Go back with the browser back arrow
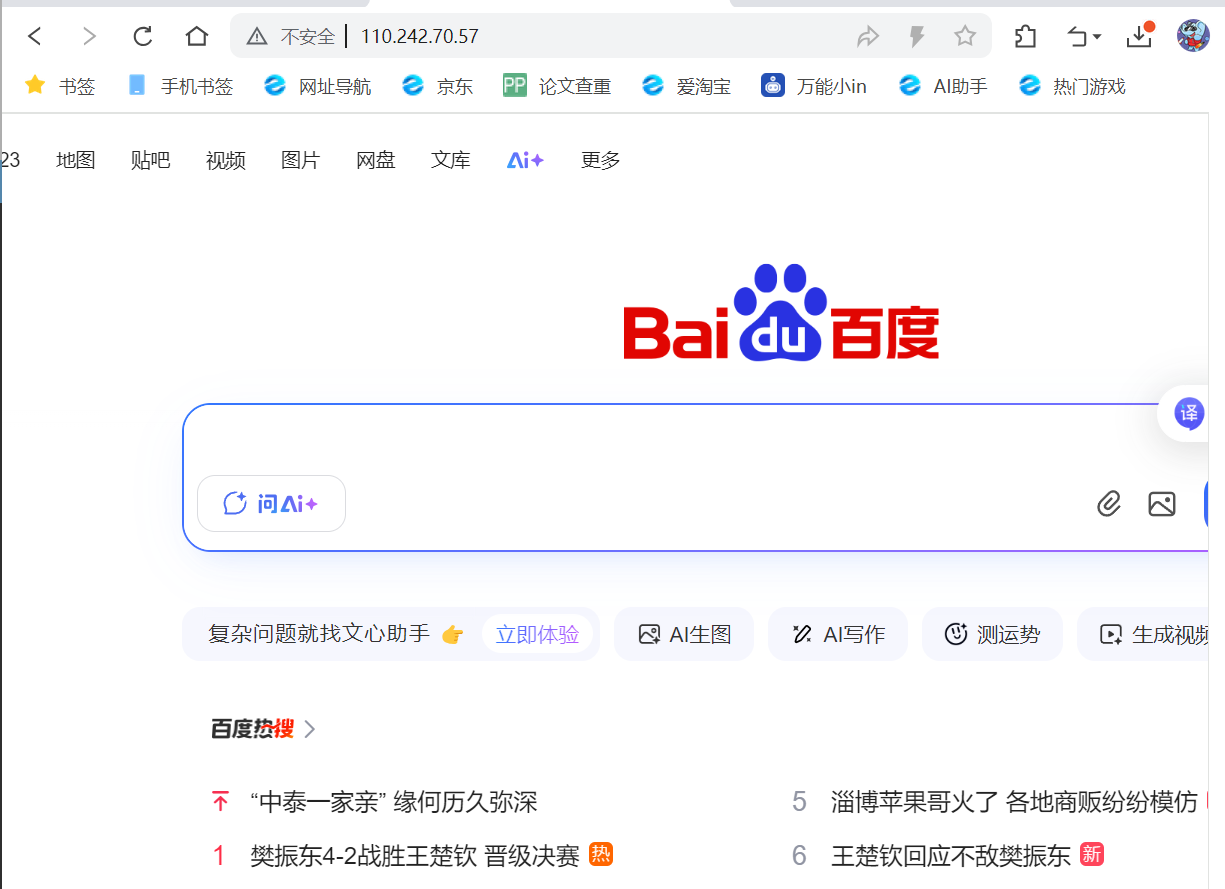1225x889 pixels. click(x=35, y=37)
